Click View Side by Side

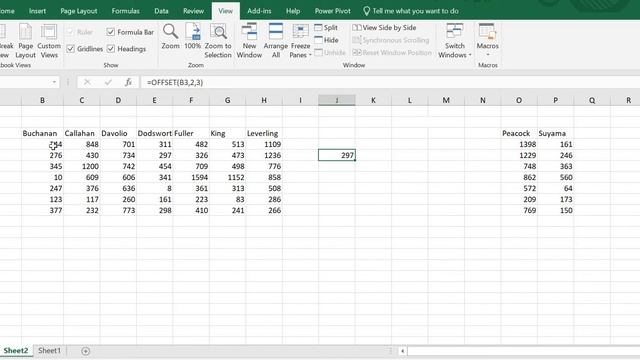384,27
